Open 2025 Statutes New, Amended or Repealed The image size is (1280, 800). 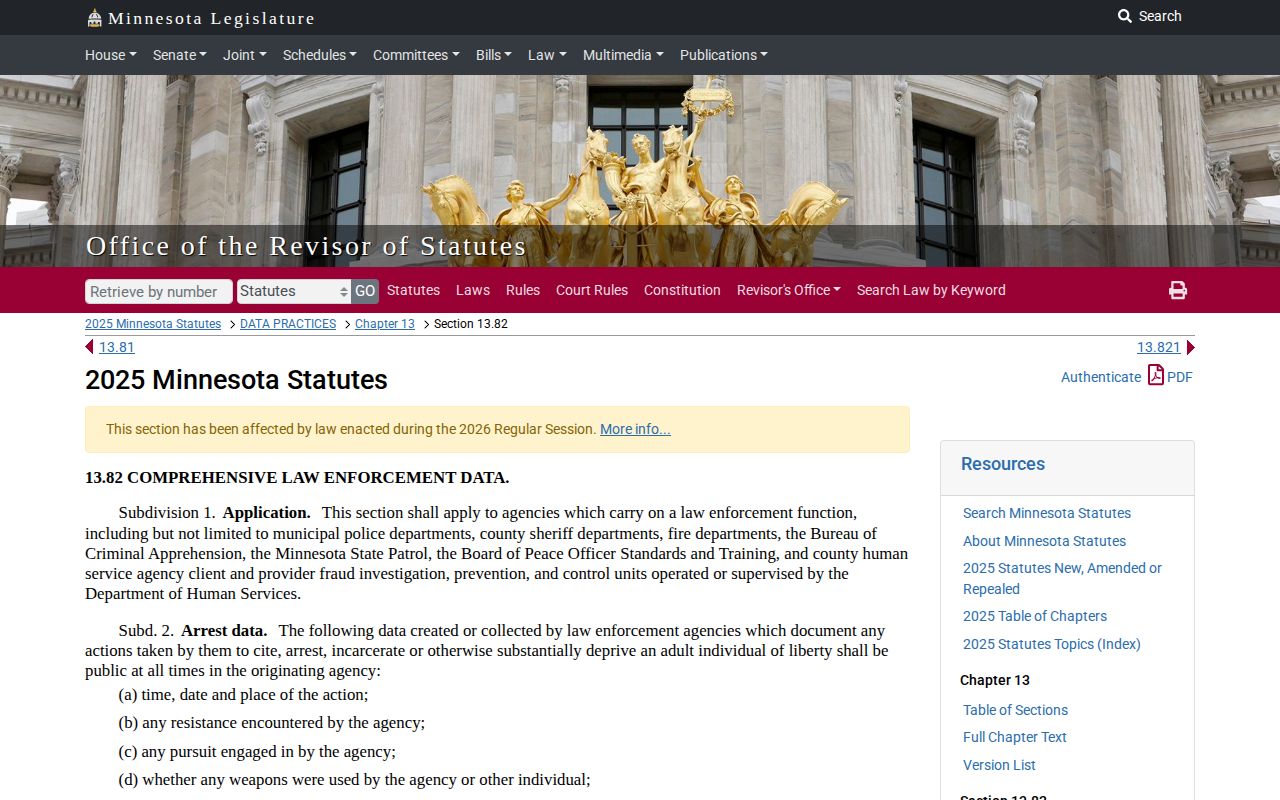tap(1062, 578)
